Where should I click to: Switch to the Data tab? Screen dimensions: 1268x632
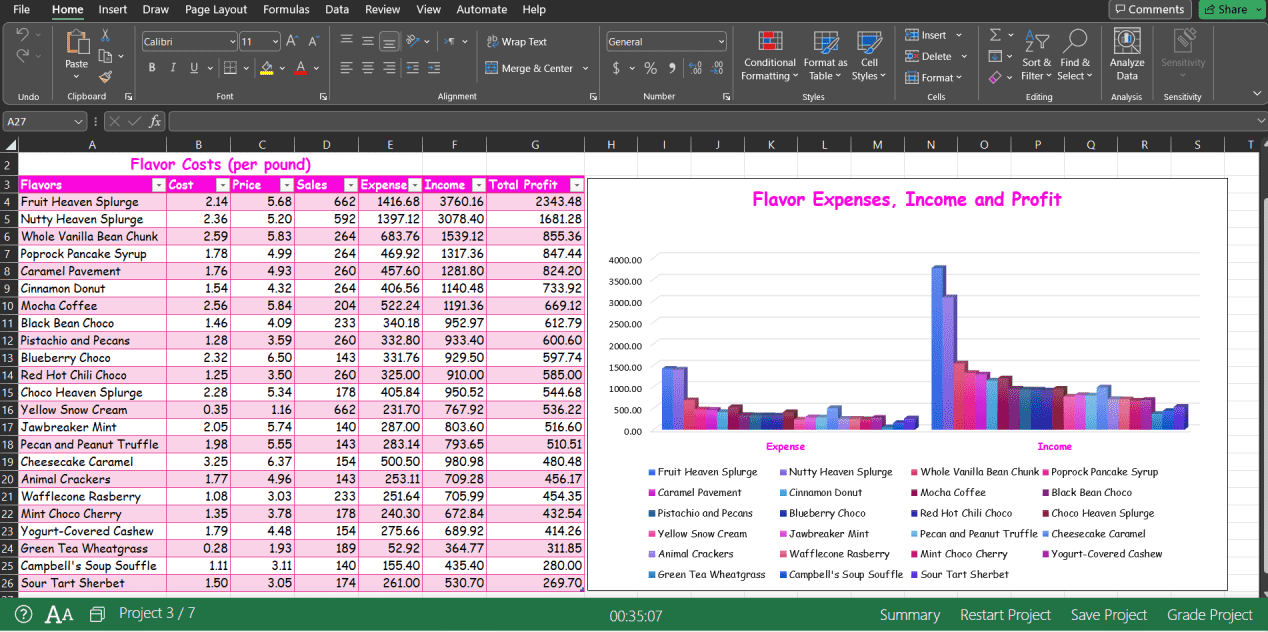point(337,9)
